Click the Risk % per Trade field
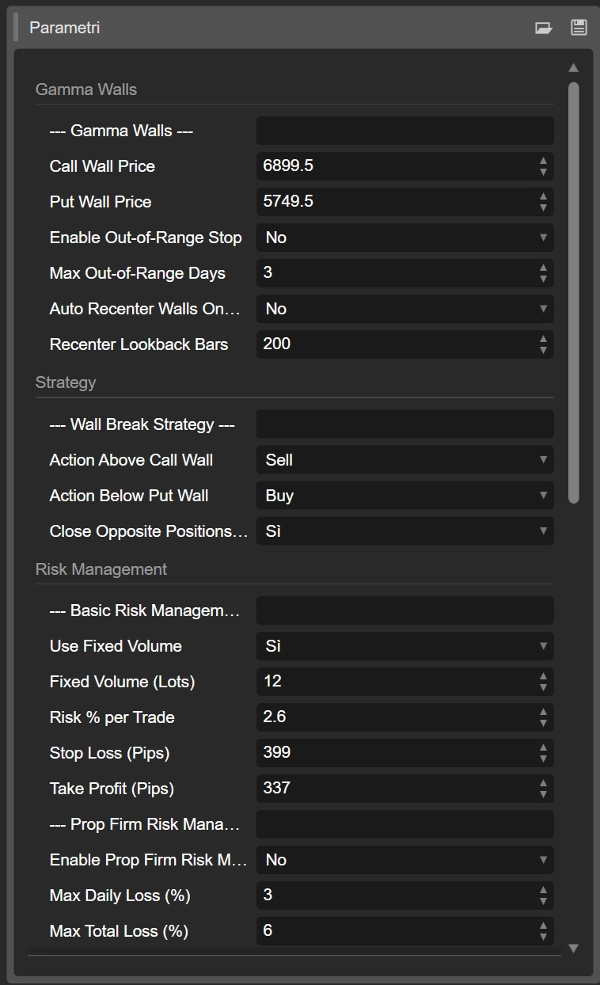The image size is (600, 985). (395, 717)
